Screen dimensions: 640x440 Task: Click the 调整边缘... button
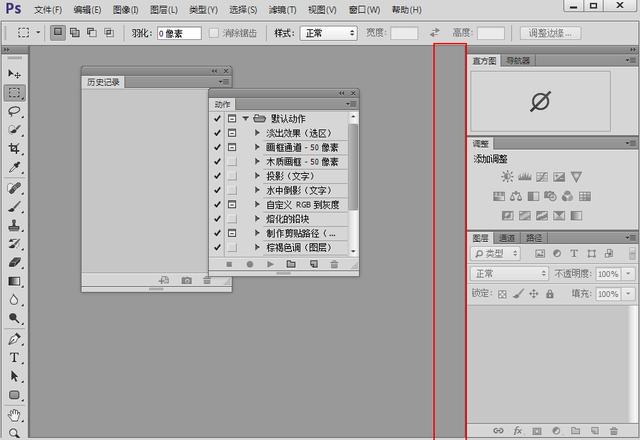coord(550,33)
